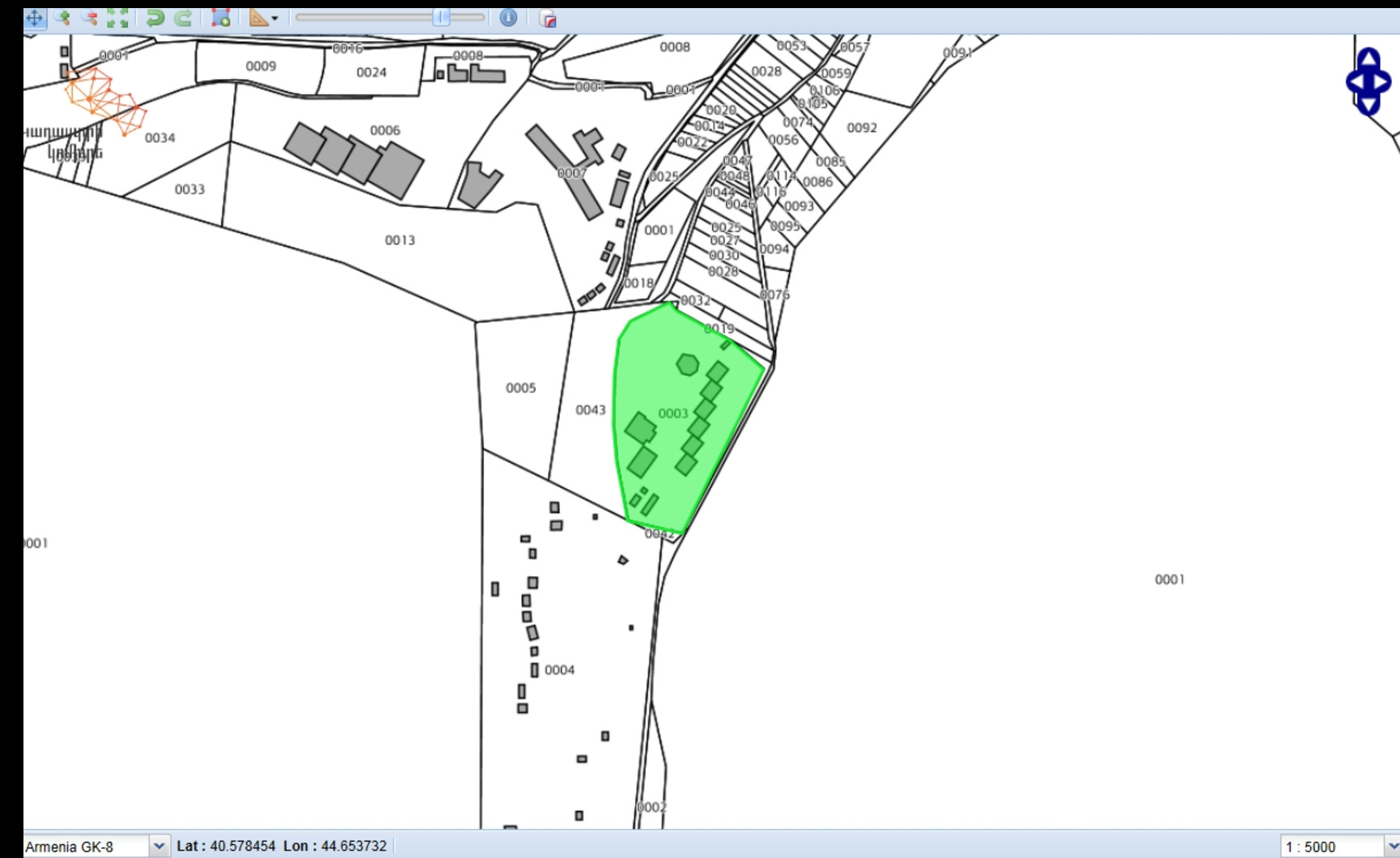Image resolution: width=1400 pixels, height=858 pixels.
Task: Open the Armenia GK-8 projection dropdown
Action: coord(159,847)
